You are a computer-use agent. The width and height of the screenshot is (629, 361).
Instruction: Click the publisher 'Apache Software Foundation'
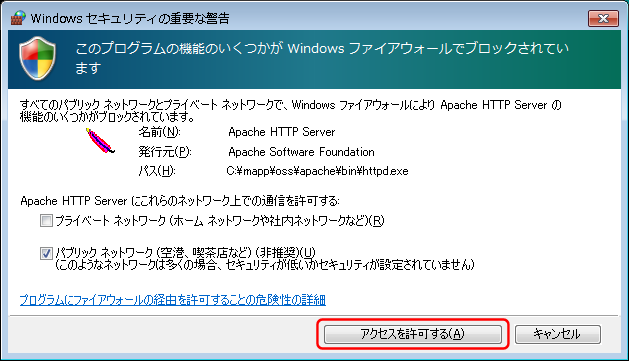[x=301, y=152]
